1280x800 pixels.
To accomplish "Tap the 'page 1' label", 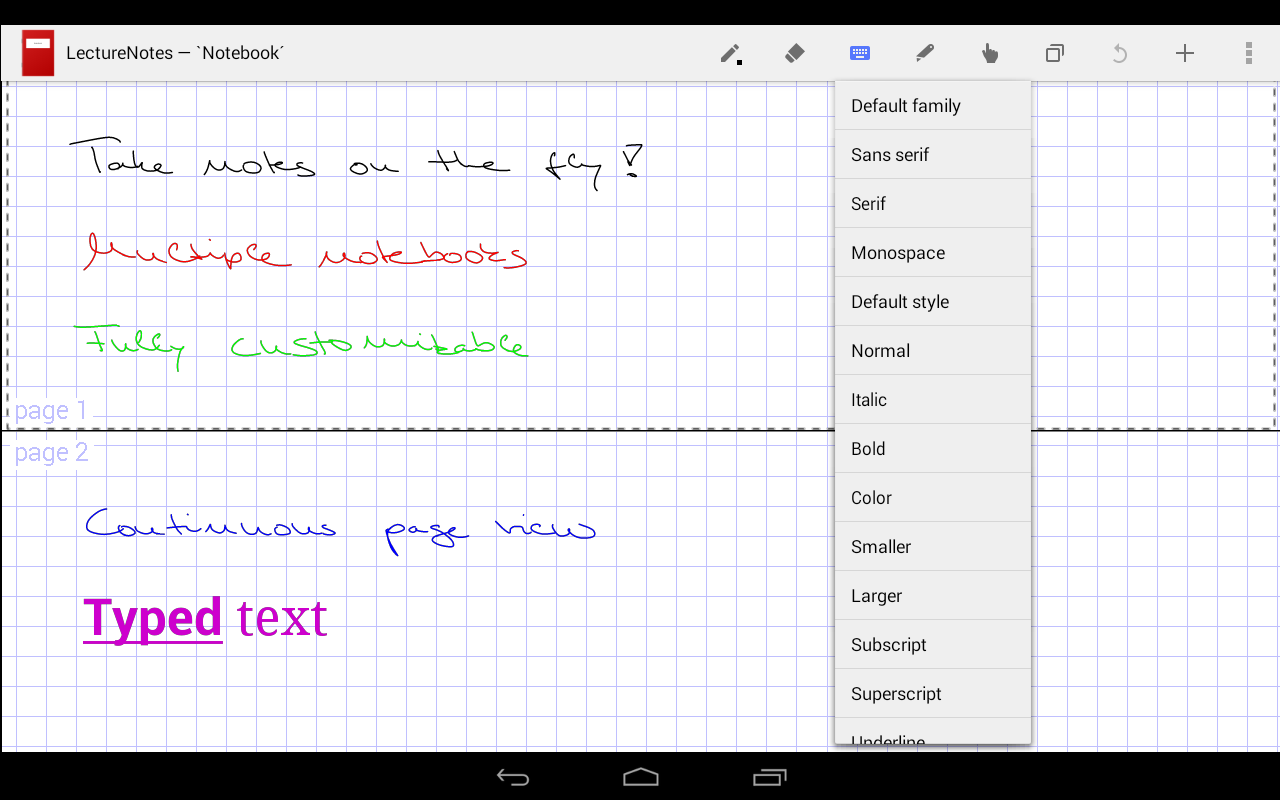I will 51,411.
